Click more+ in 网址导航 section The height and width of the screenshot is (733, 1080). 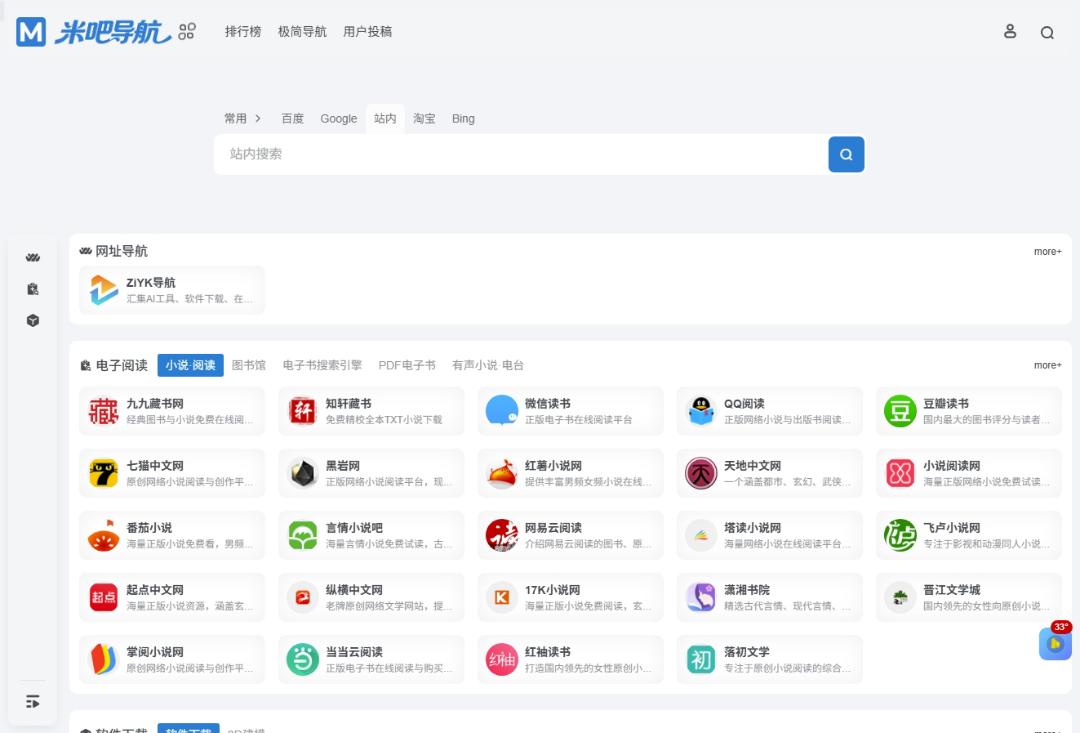[x=1047, y=251]
